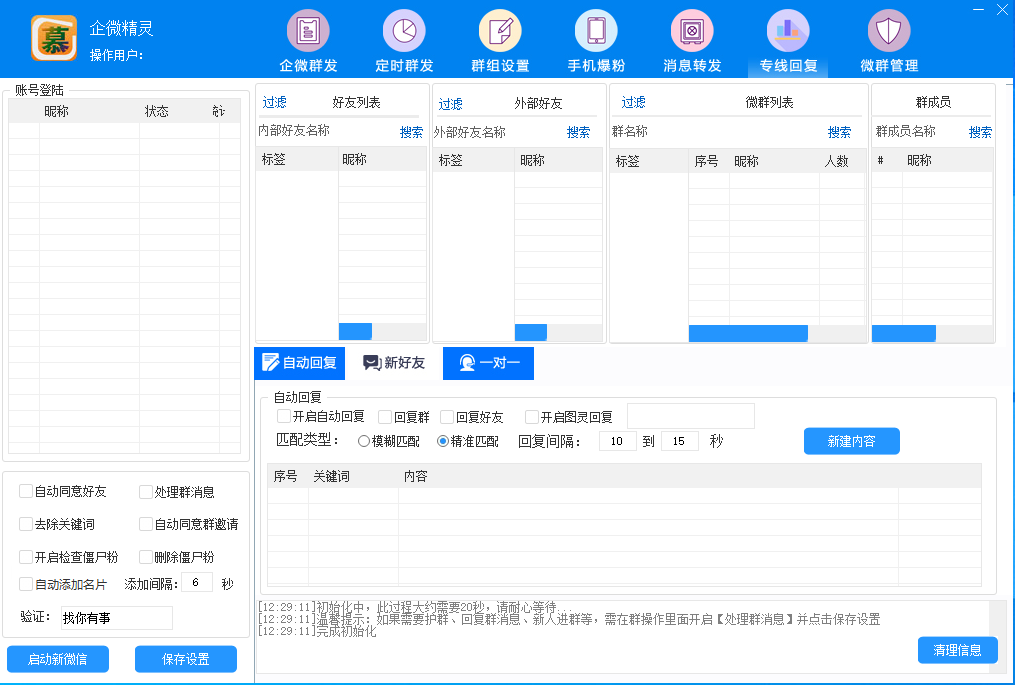Click the 验证 field containing 找你有事
The height and width of the screenshot is (685, 1015).
117,618
